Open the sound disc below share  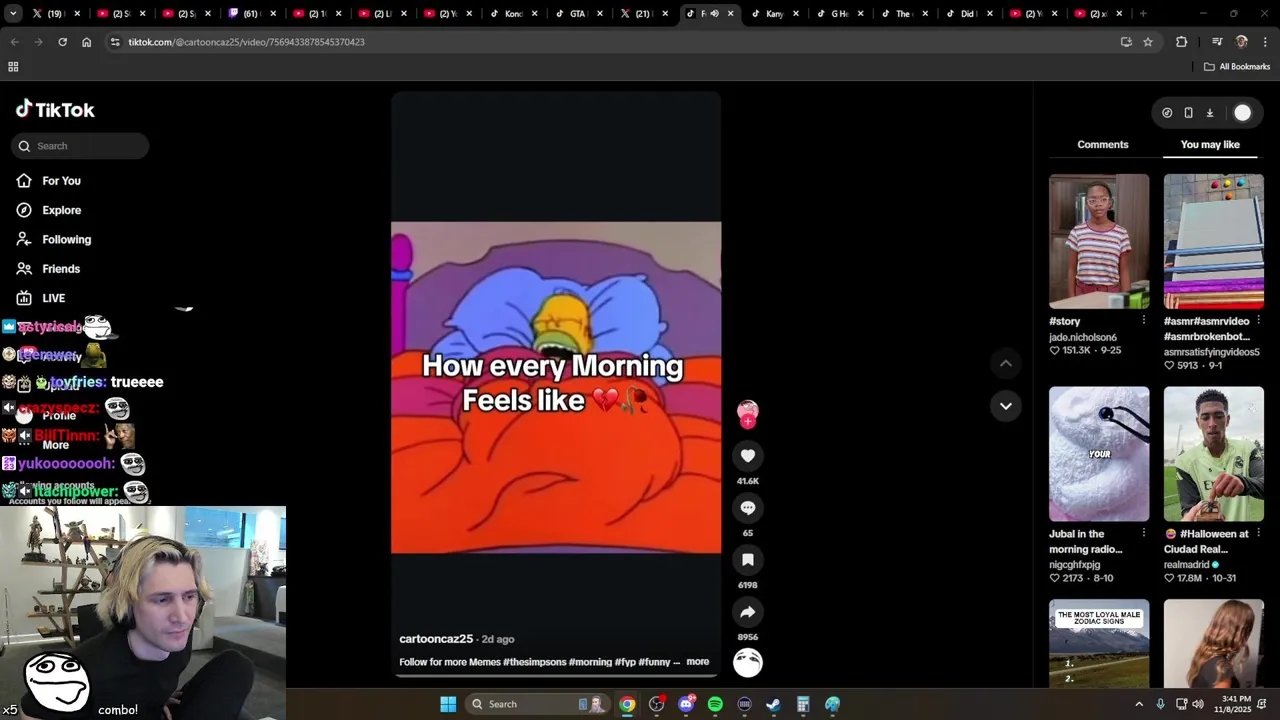pos(748,662)
